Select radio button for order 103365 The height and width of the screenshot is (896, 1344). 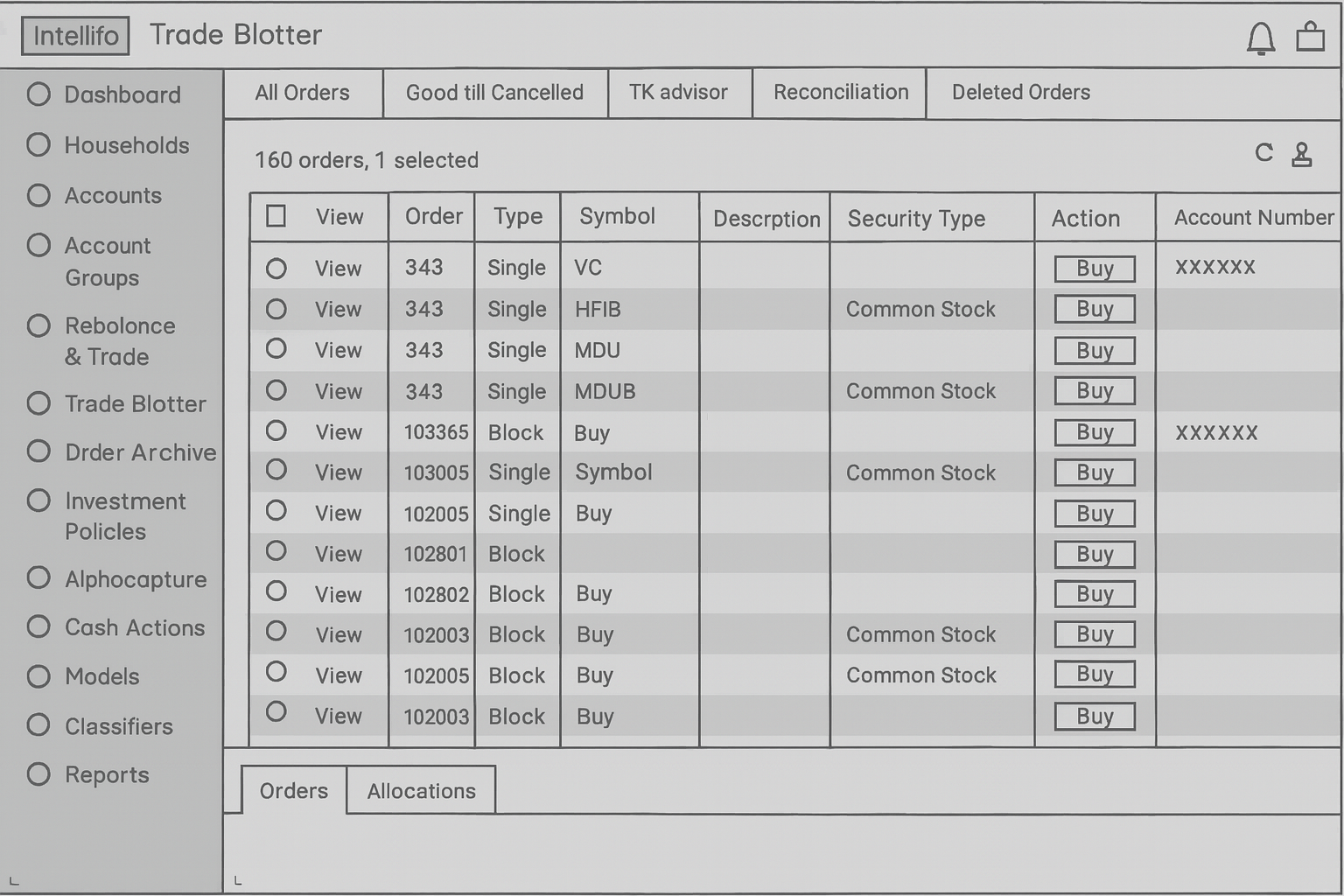tap(276, 430)
